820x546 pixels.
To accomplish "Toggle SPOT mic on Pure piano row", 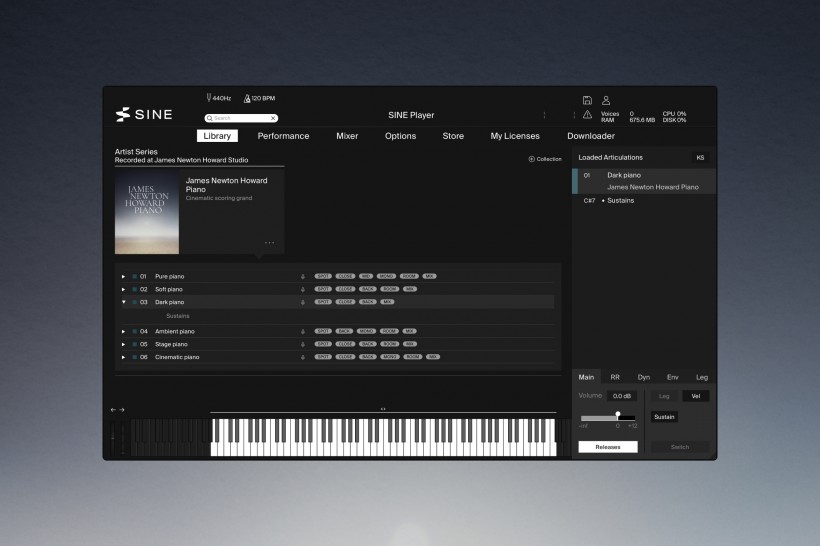I will tap(323, 276).
